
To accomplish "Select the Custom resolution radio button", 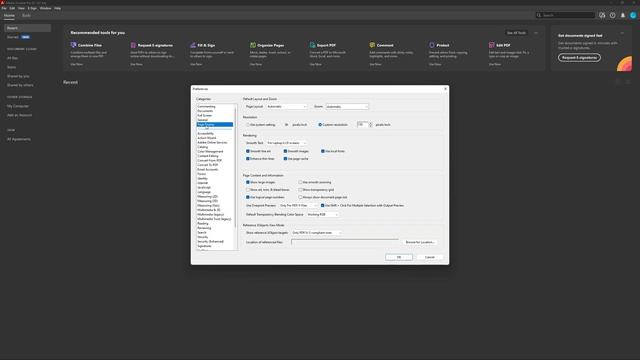I will (320, 124).
